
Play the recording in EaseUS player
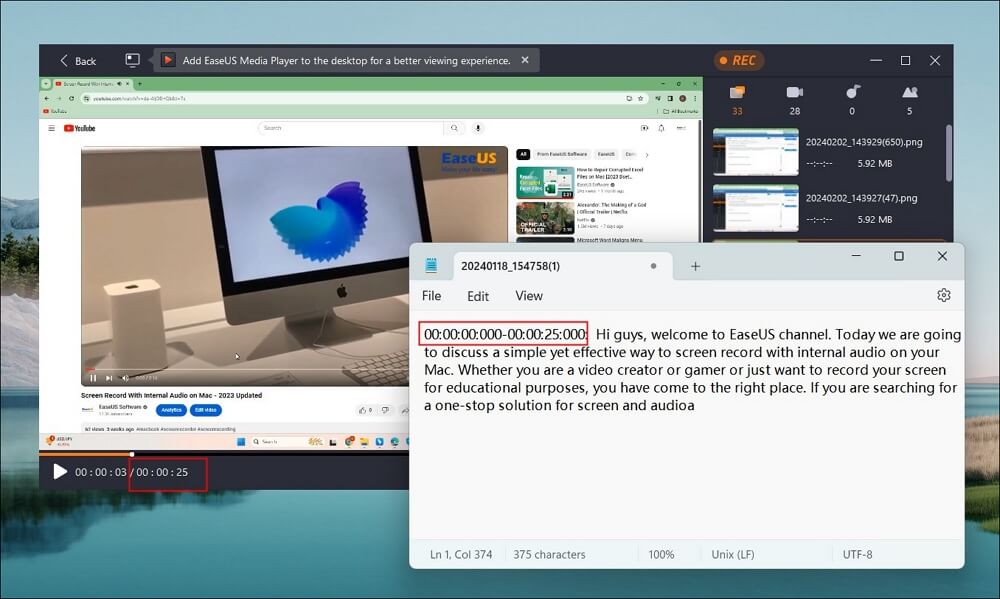click(x=60, y=472)
